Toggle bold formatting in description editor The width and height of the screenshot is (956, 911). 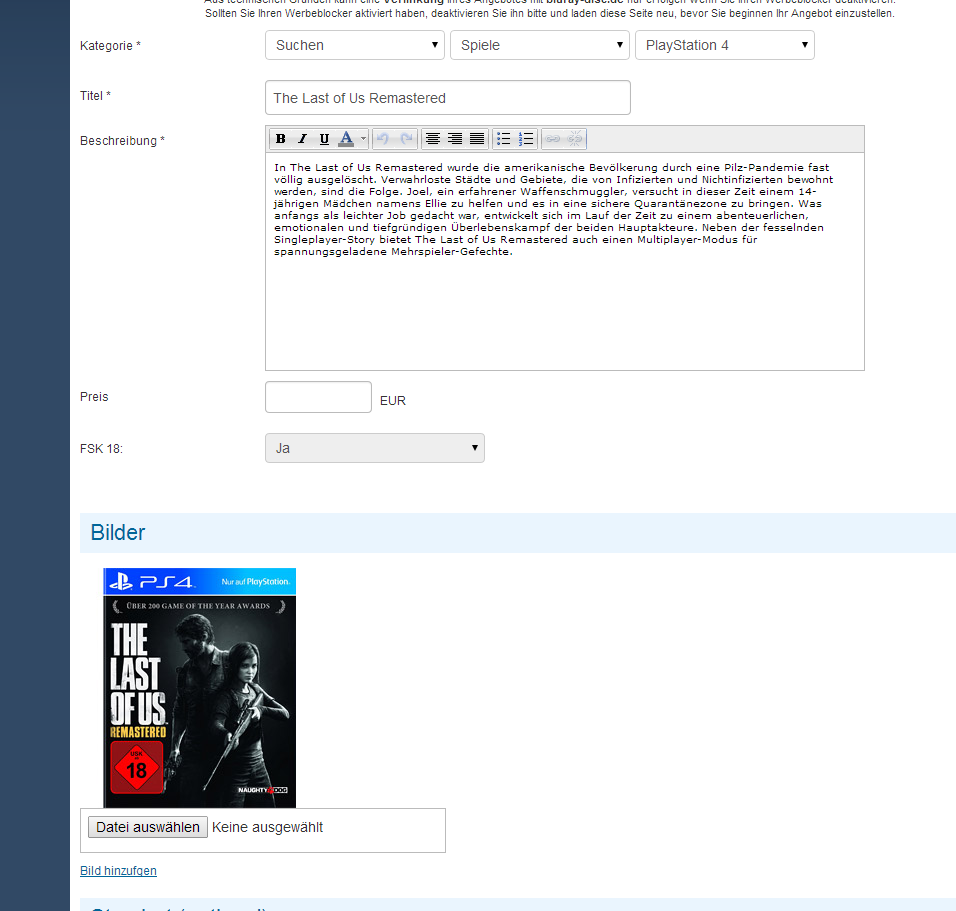pos(280,139)
